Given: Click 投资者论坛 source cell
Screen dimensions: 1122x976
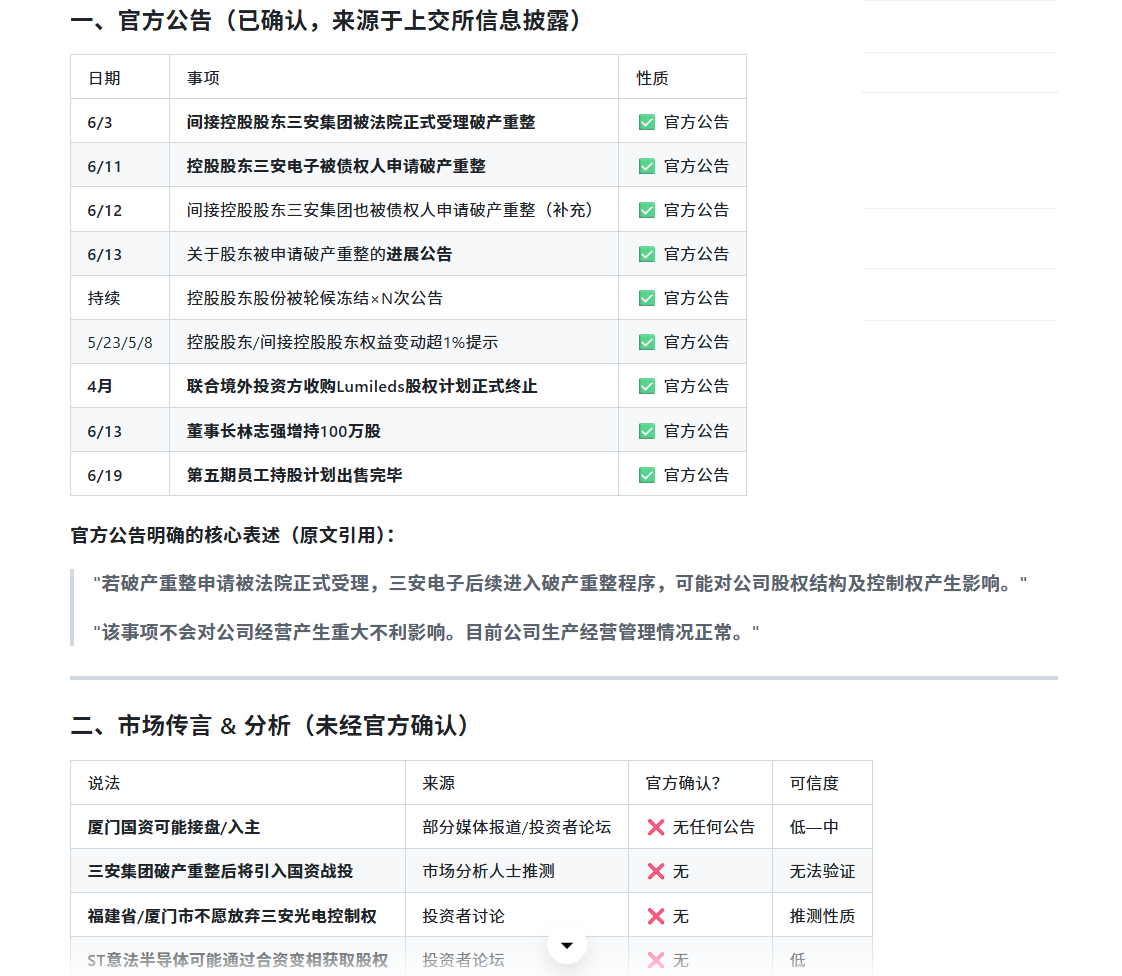Looking at the screenshot, I should click(x=464, y=960).
